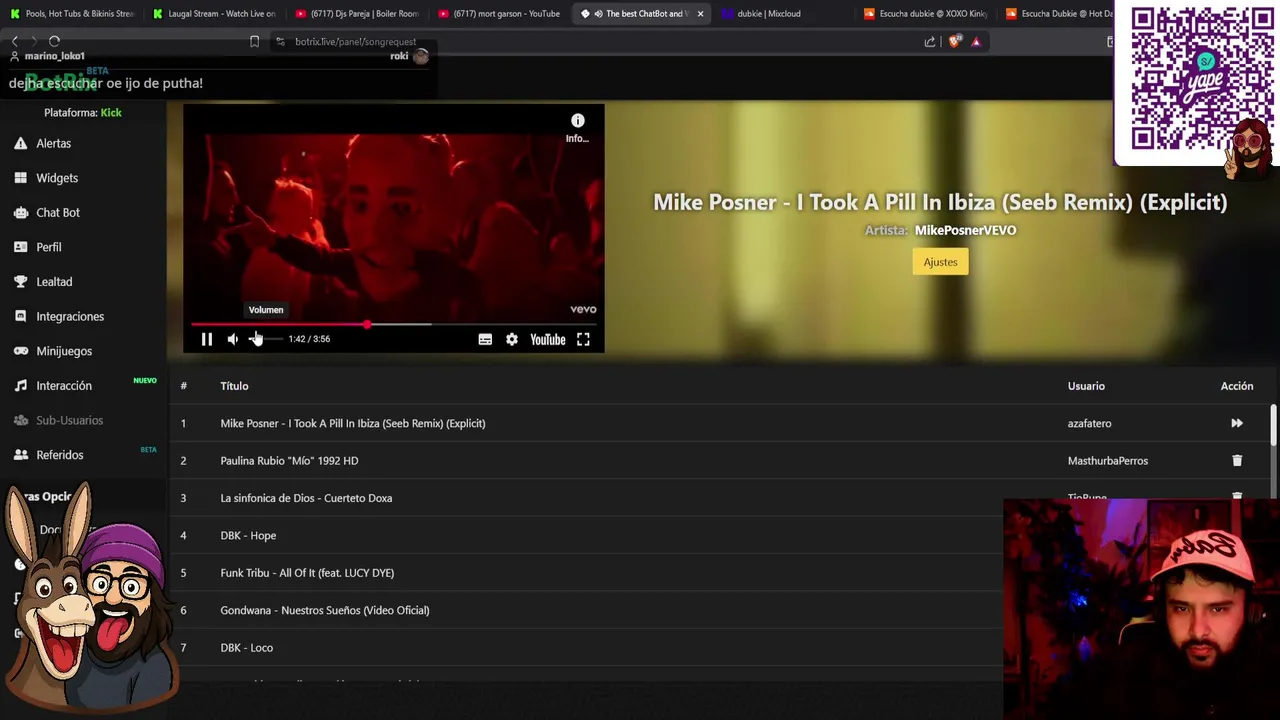Click the yellow Ajustes button
The image size is (1280, 720).
coord(940,262)
